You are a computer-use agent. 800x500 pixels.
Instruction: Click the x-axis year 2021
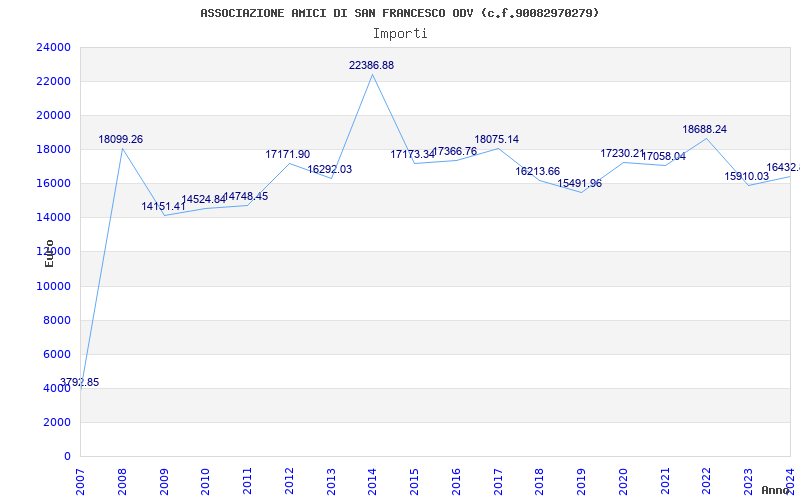click(665, 482)
